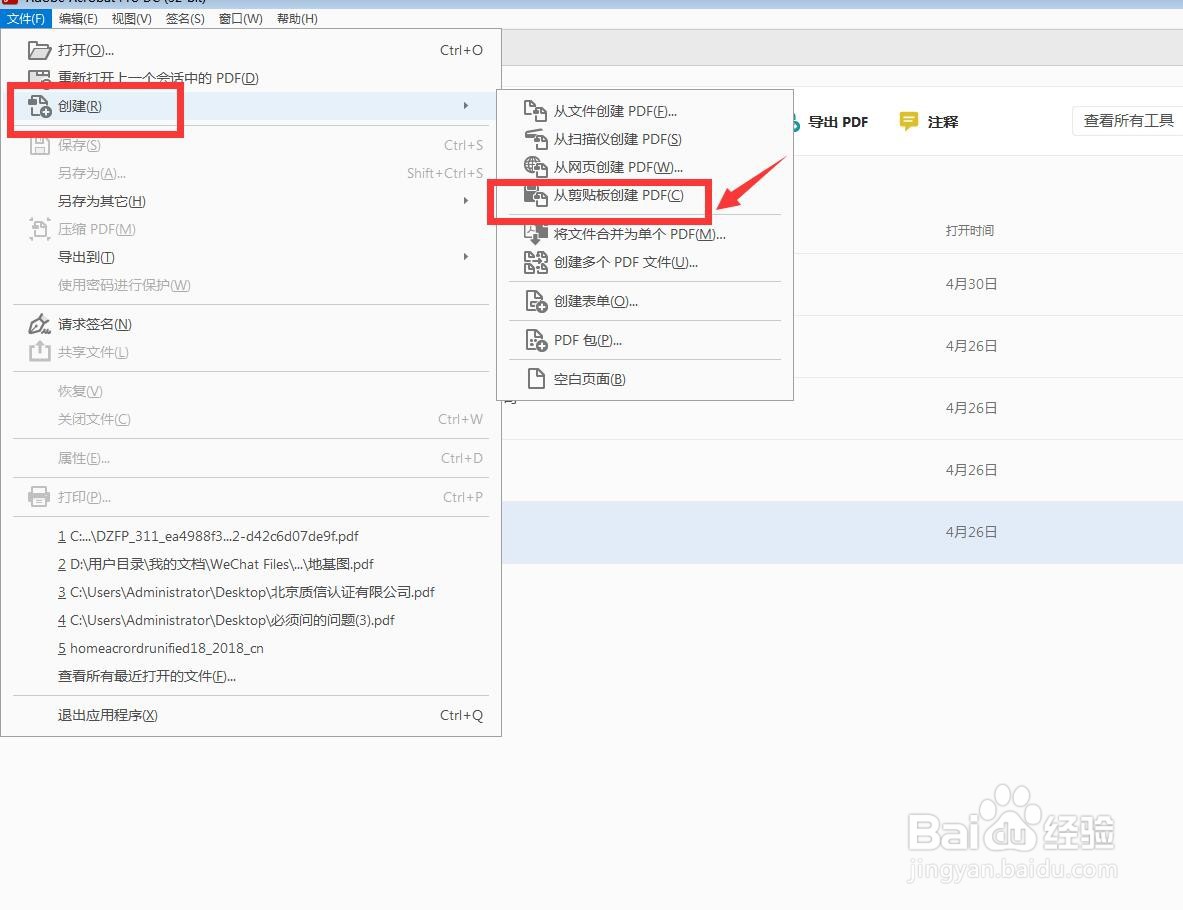Click the 导出 PDF tool button
The height and width of the screenshot is (910, 1183).
tap(837, 122)
